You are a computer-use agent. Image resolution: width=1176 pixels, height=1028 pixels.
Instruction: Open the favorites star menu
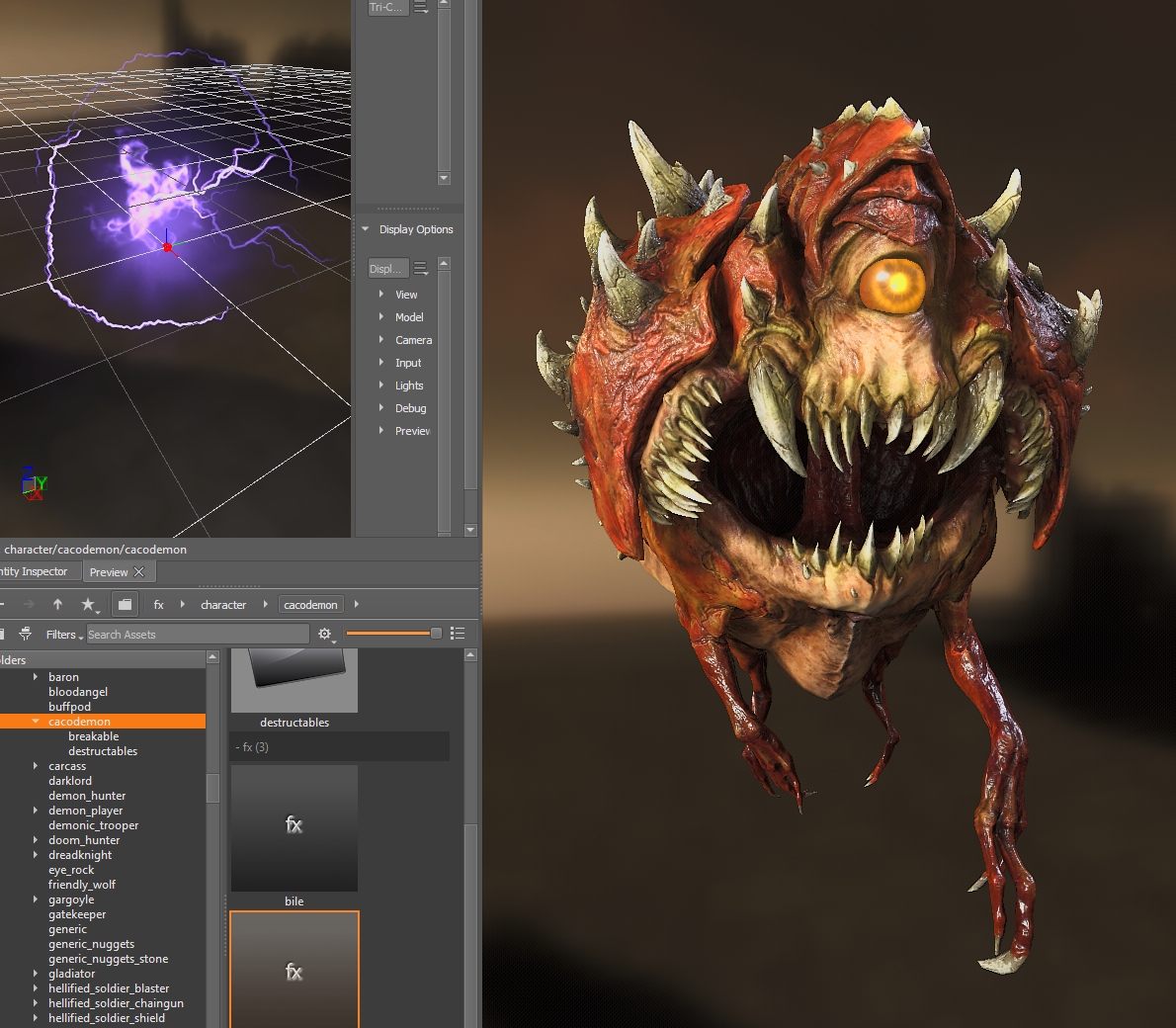click(x=89, y=604)
